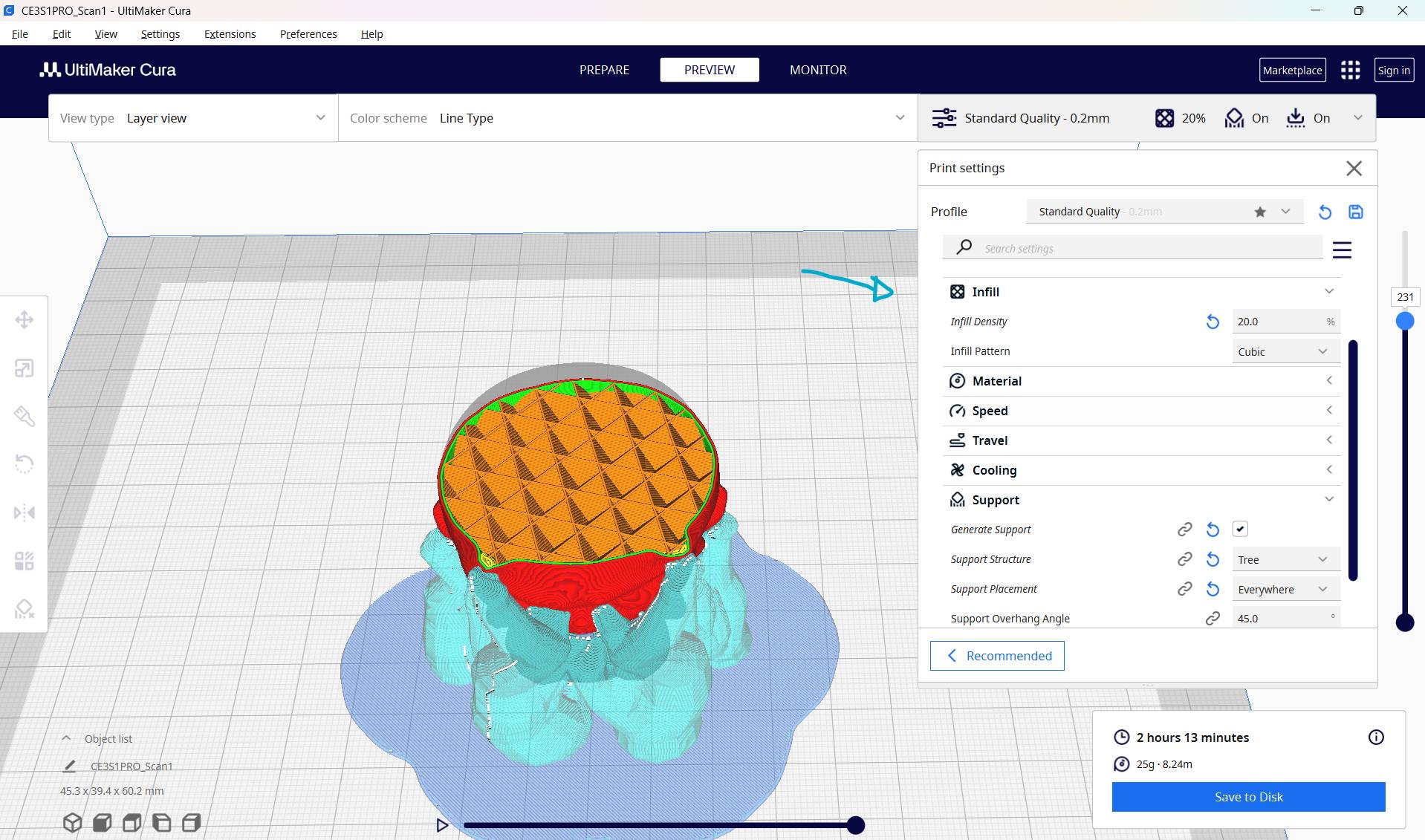
Task: Open the Support Structure Tree dropdown
Action: tap(1286, 559)
